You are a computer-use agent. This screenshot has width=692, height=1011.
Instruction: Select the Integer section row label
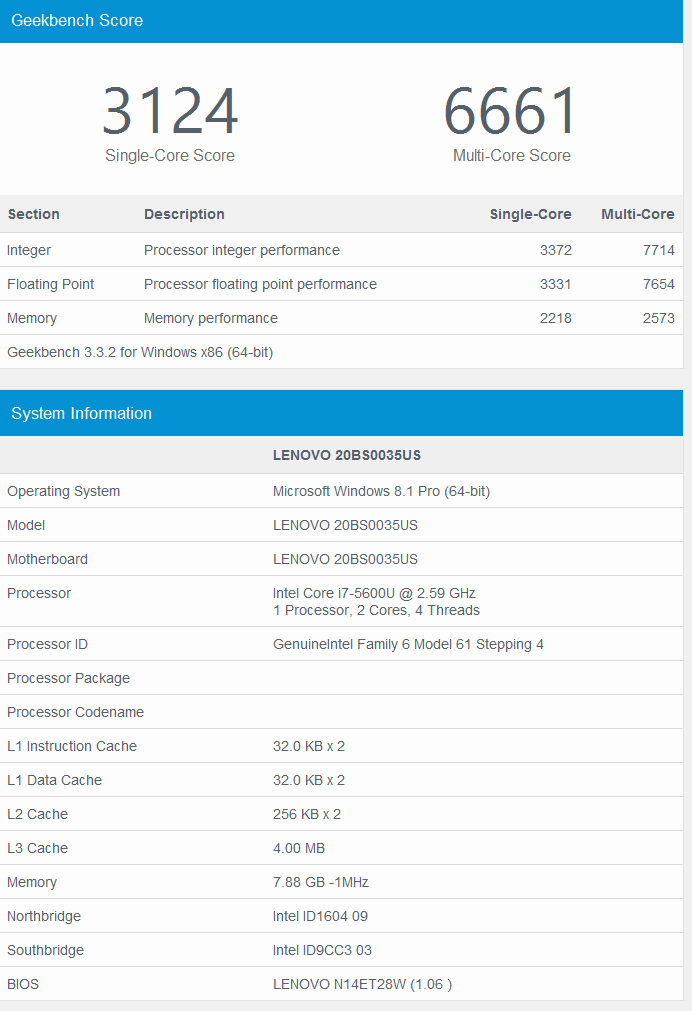point(29,250)
